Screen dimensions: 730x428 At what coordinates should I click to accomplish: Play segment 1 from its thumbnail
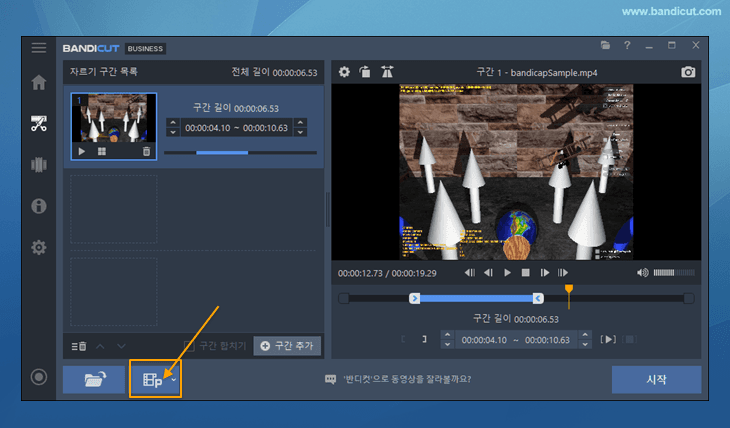coord(82,151)
